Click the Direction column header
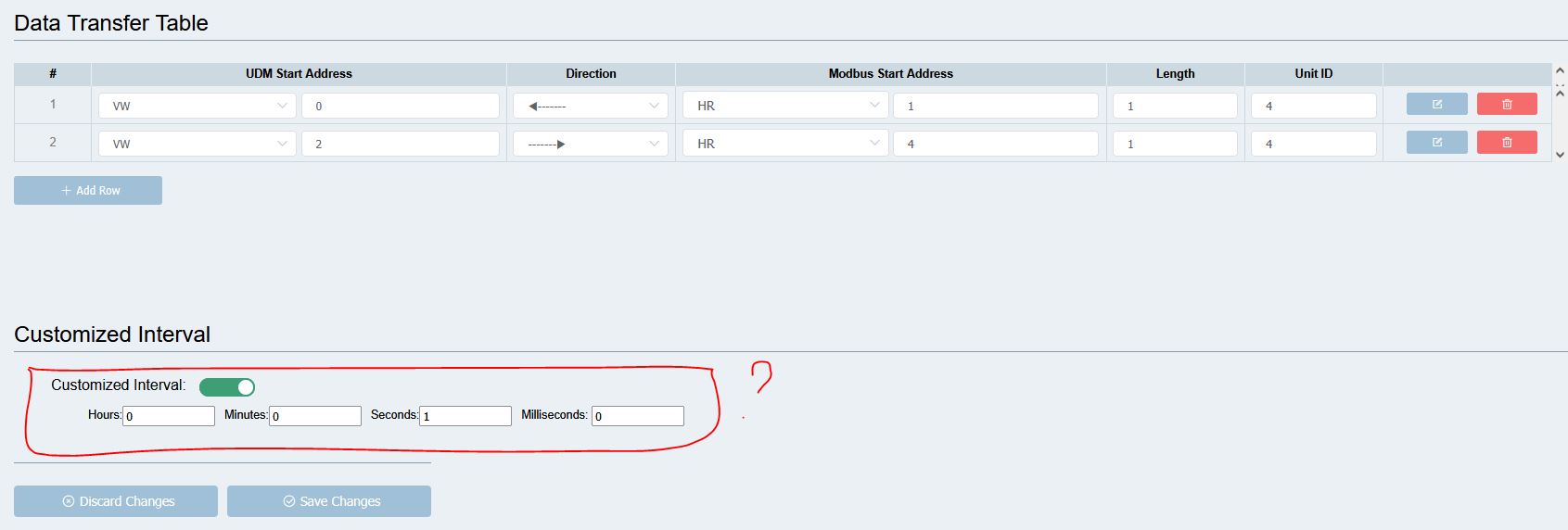 click(x=591, y=73)
